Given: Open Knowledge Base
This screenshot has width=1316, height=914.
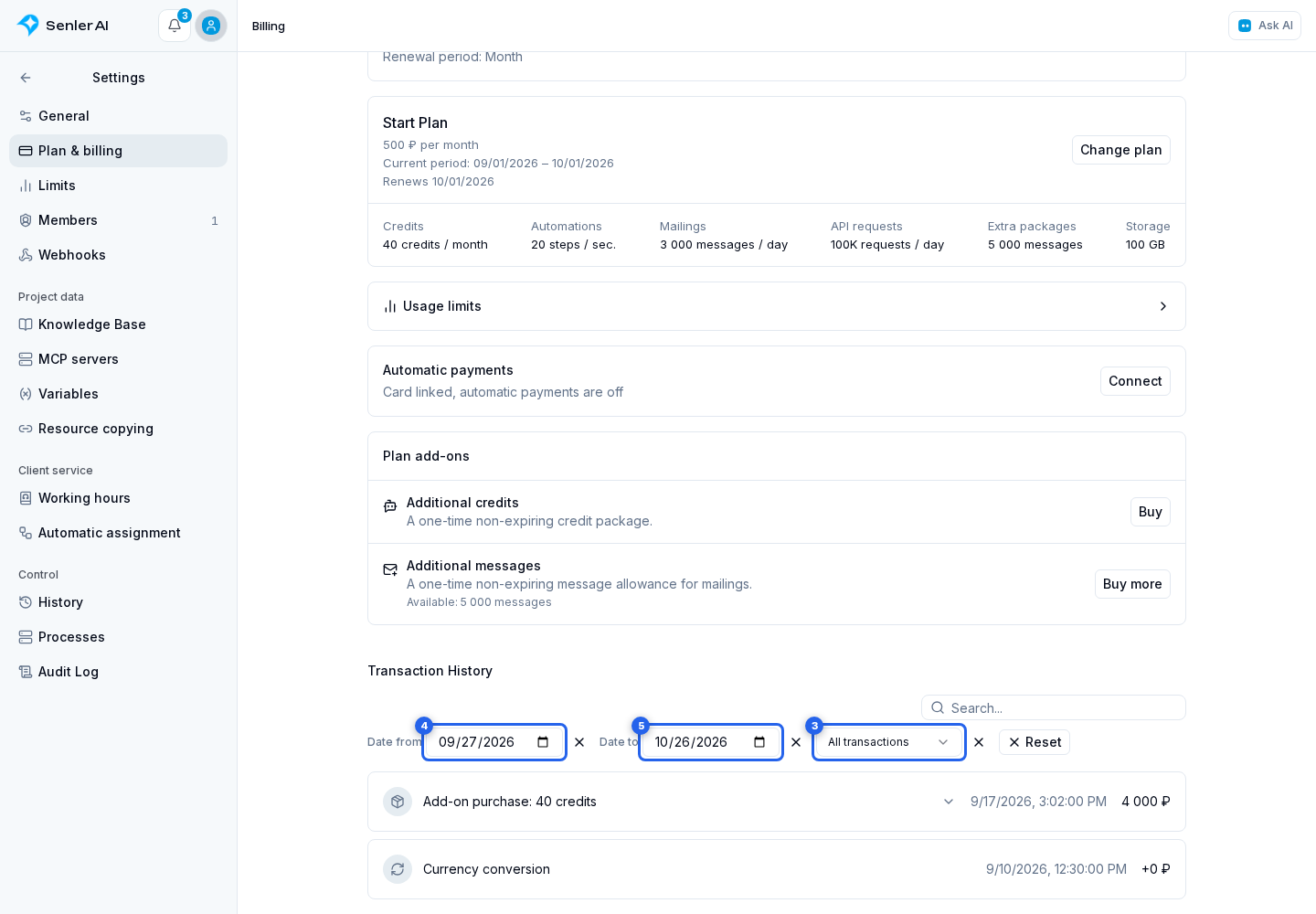Looking at the screenshot, I should pyautogui.click(x=118, y=324).
